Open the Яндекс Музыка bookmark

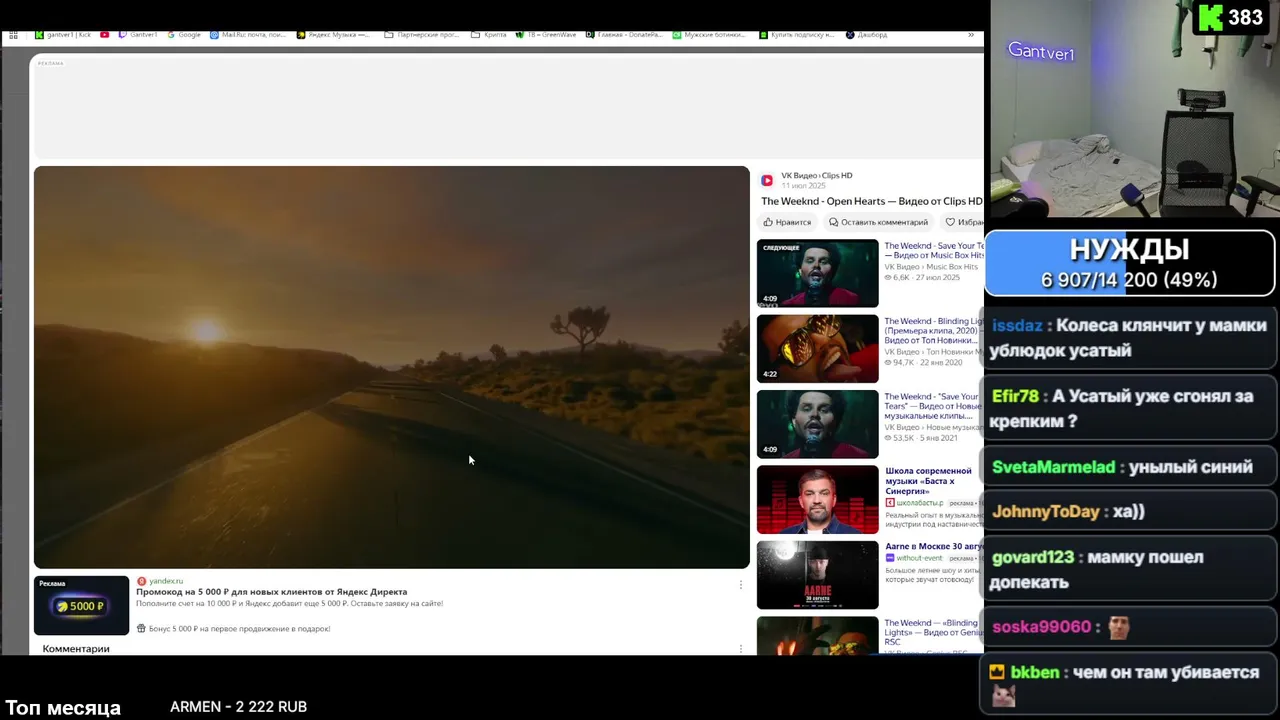[x=333, y=35]
